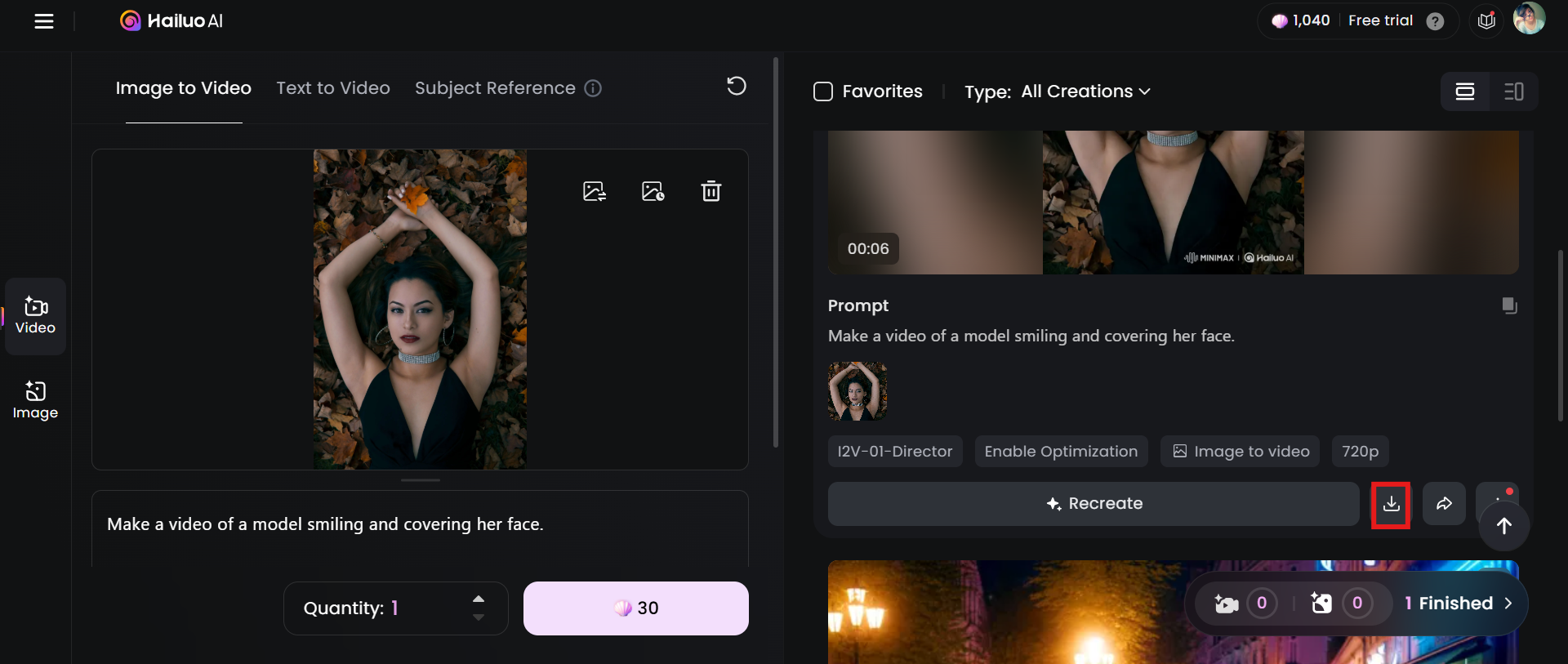This screenshot has height=664, width=1568.
Task: Expand the Finished tasks panel
Action: coord(1458,604)
